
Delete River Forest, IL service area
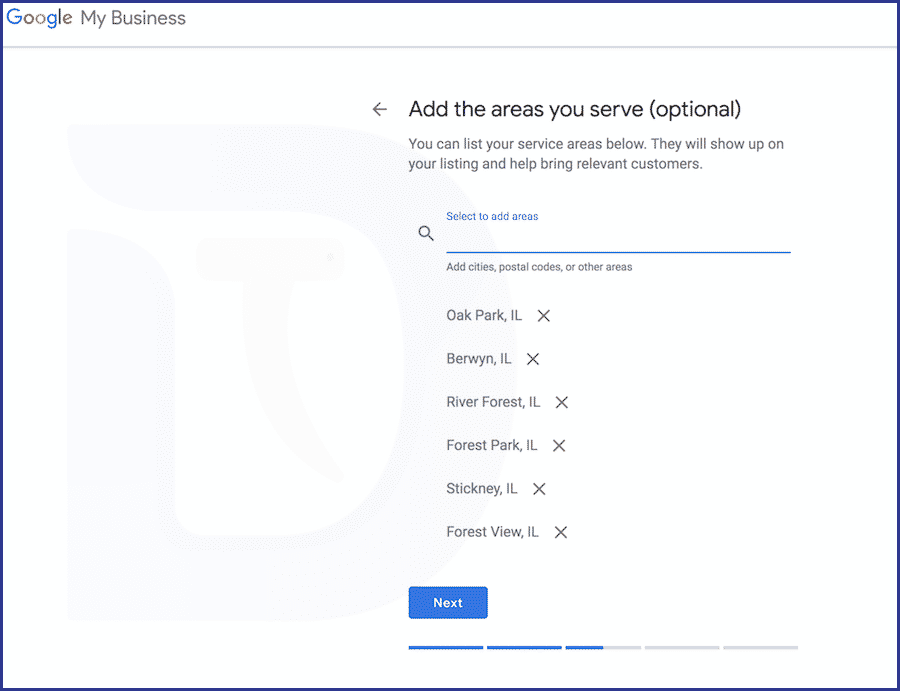[x=561, y=402]
